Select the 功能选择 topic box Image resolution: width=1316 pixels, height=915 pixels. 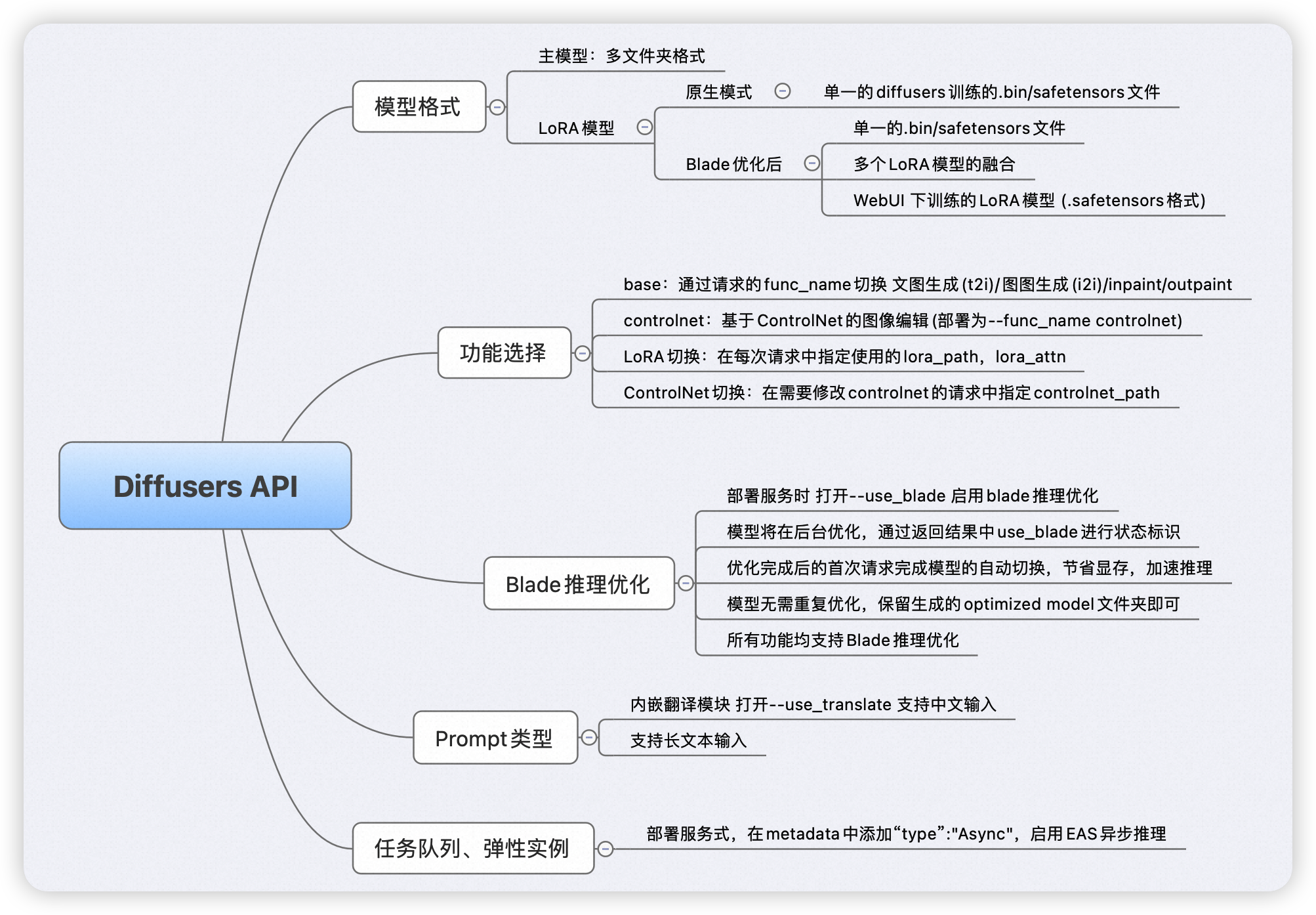tap(504, 353)
